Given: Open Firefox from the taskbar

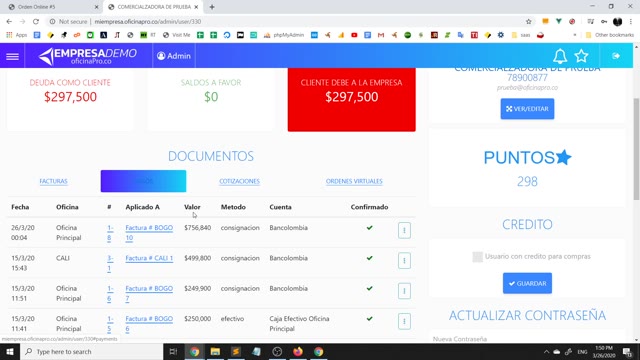Looking at the screenshot, I should pos(298,351).
